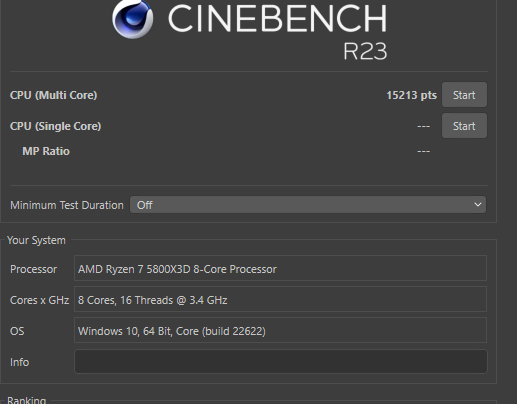Click the Cinebench sphere logo icon

point(133,19)
